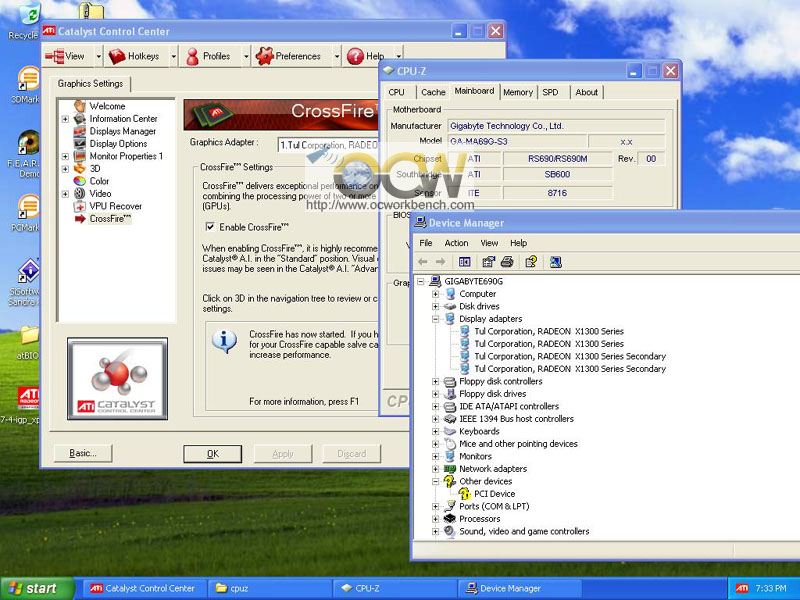Click the Discard button in Catalyst

click(352, 454)
